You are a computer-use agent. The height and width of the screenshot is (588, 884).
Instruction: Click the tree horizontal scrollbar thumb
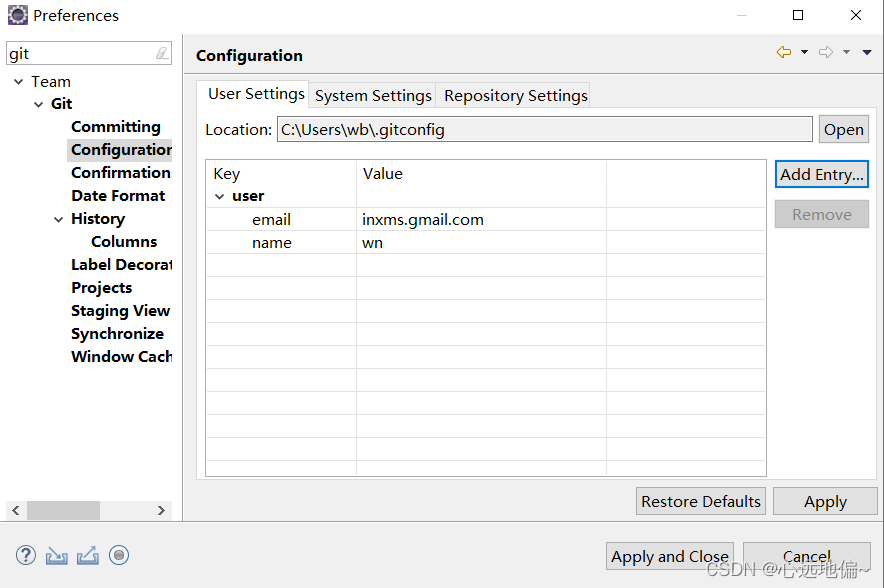click(x=63, y=511)
